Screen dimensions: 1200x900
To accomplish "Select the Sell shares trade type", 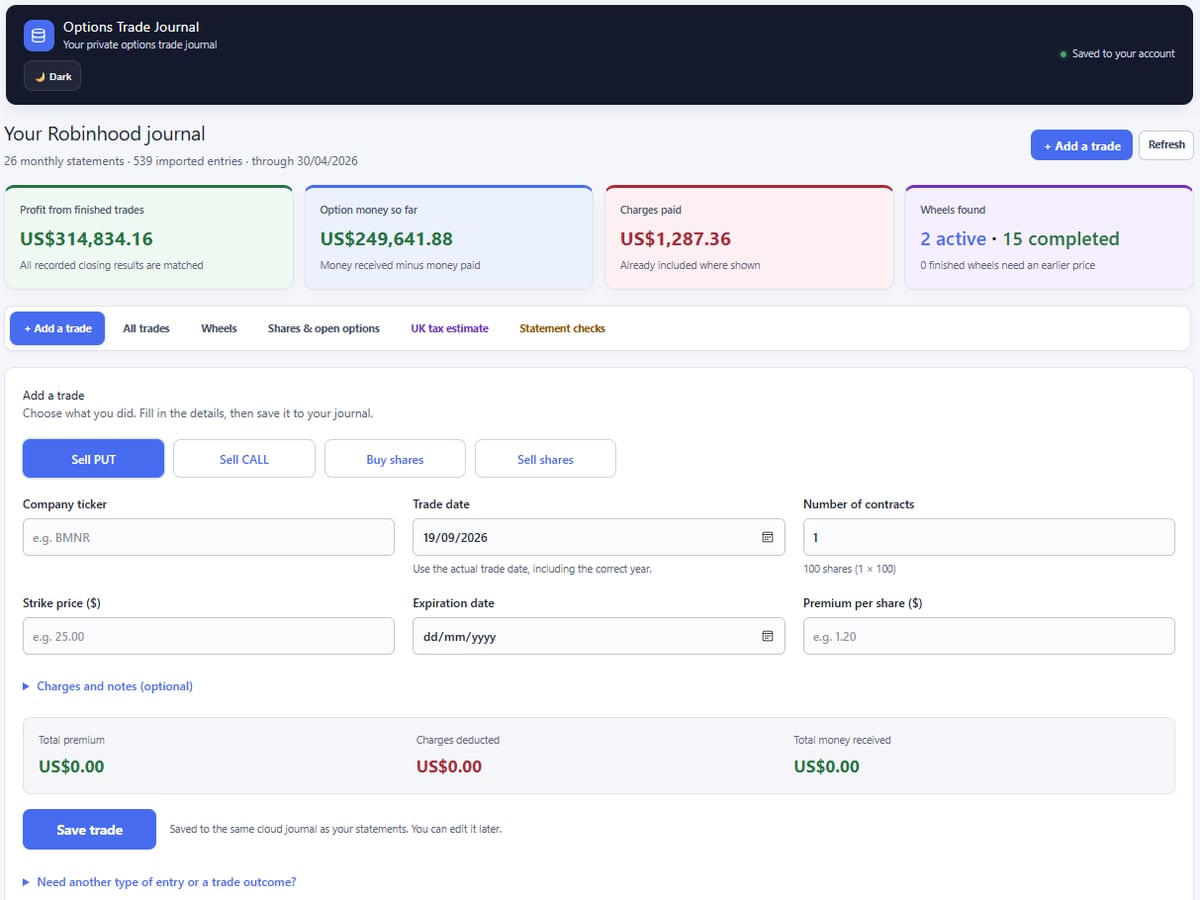I will coord(546,459).
